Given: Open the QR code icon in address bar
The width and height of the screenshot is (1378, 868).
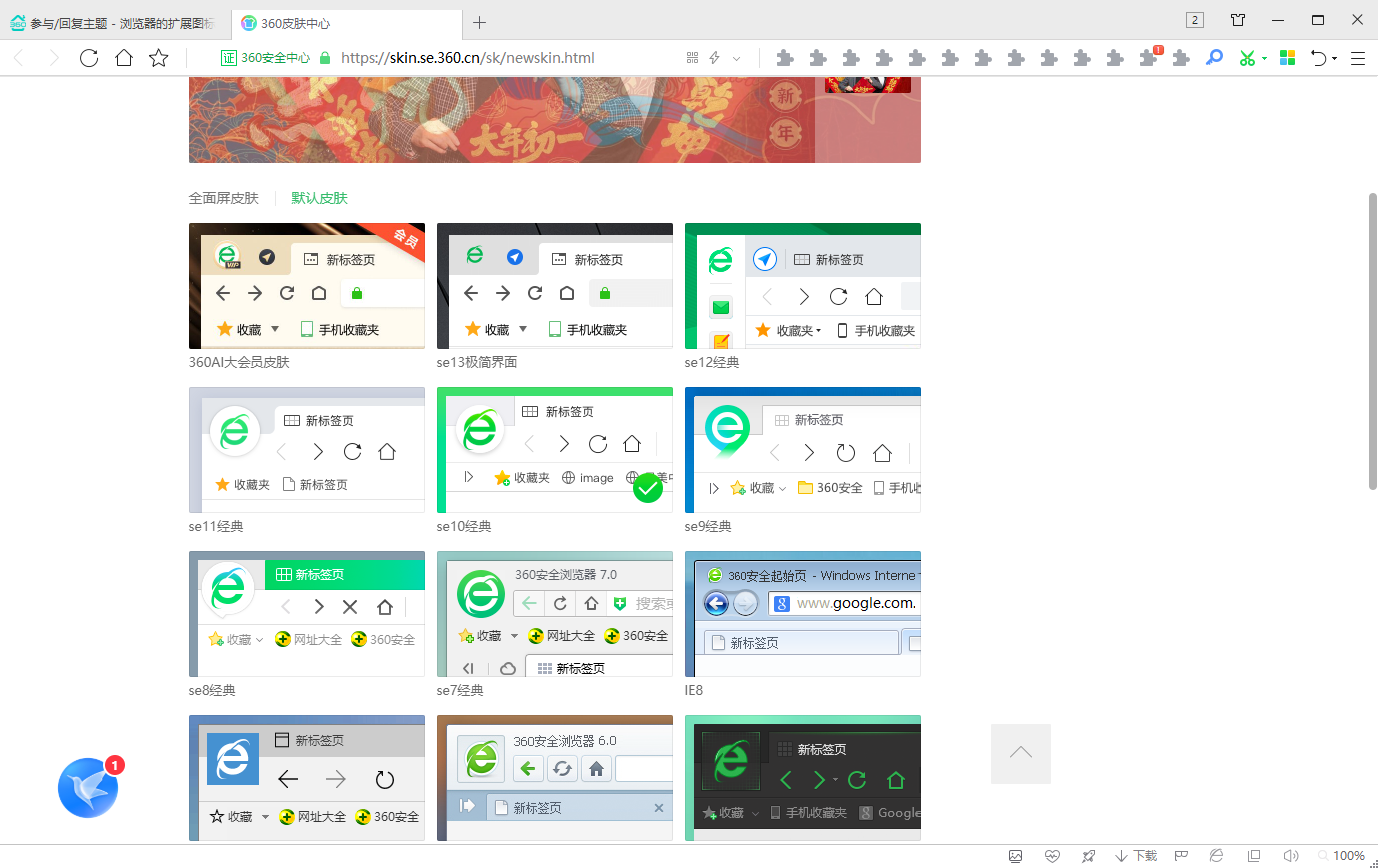Looking at the screenshot, I should pos(692,58).
